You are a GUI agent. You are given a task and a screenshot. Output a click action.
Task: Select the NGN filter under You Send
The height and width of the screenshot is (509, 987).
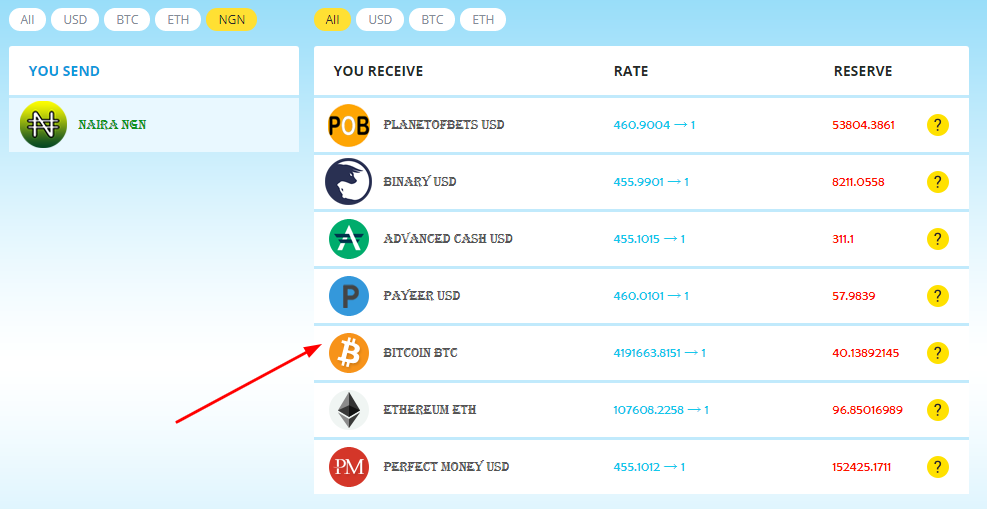coord(232,20)
